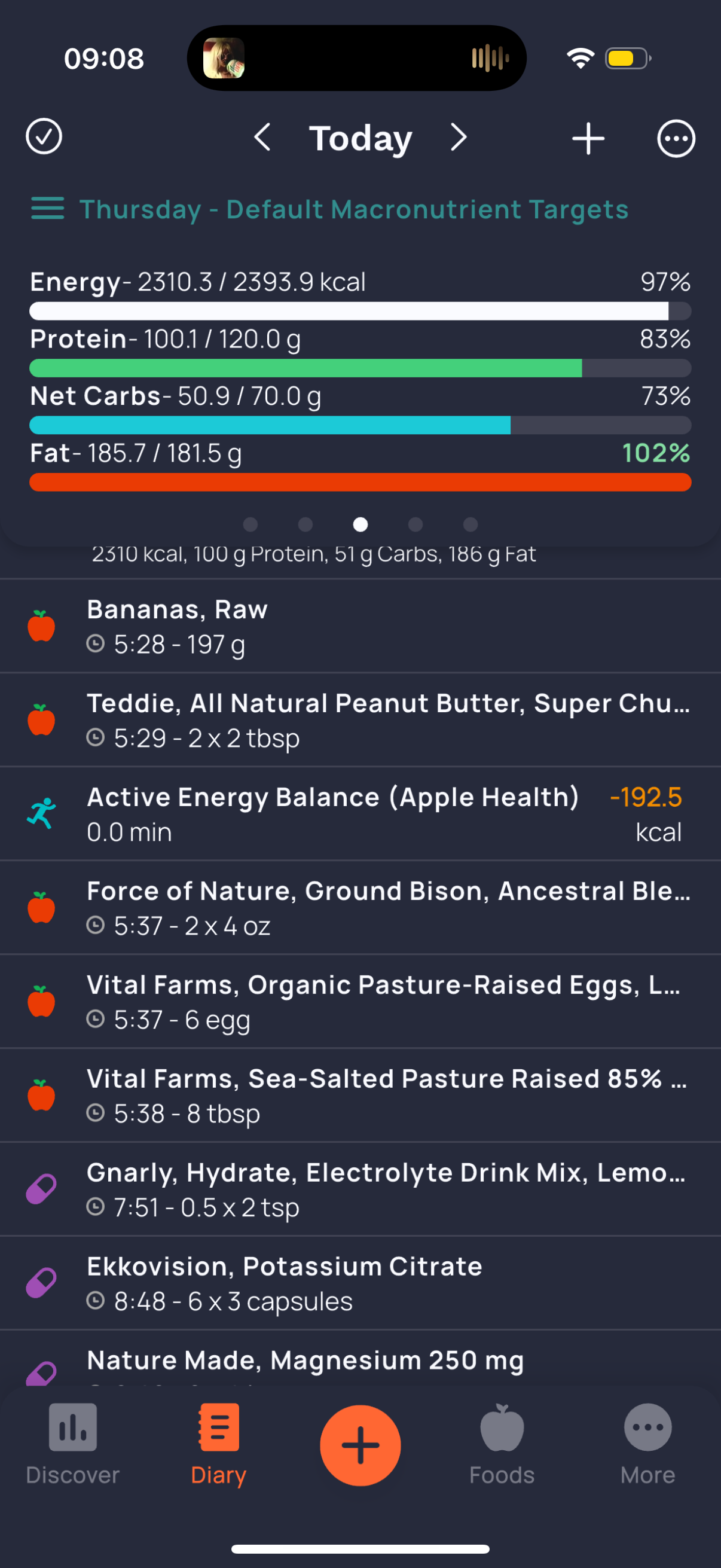
Task: Tap the plus icon in the top header
Action: [588, 138]
